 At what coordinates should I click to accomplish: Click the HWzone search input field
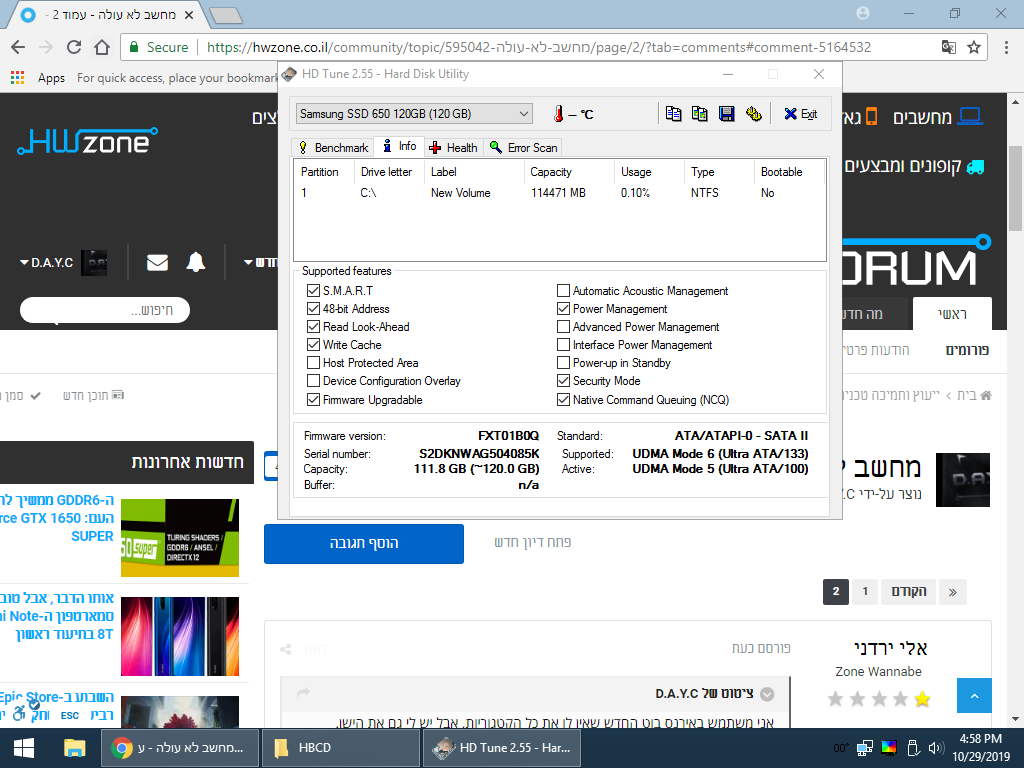coord(105,310)
